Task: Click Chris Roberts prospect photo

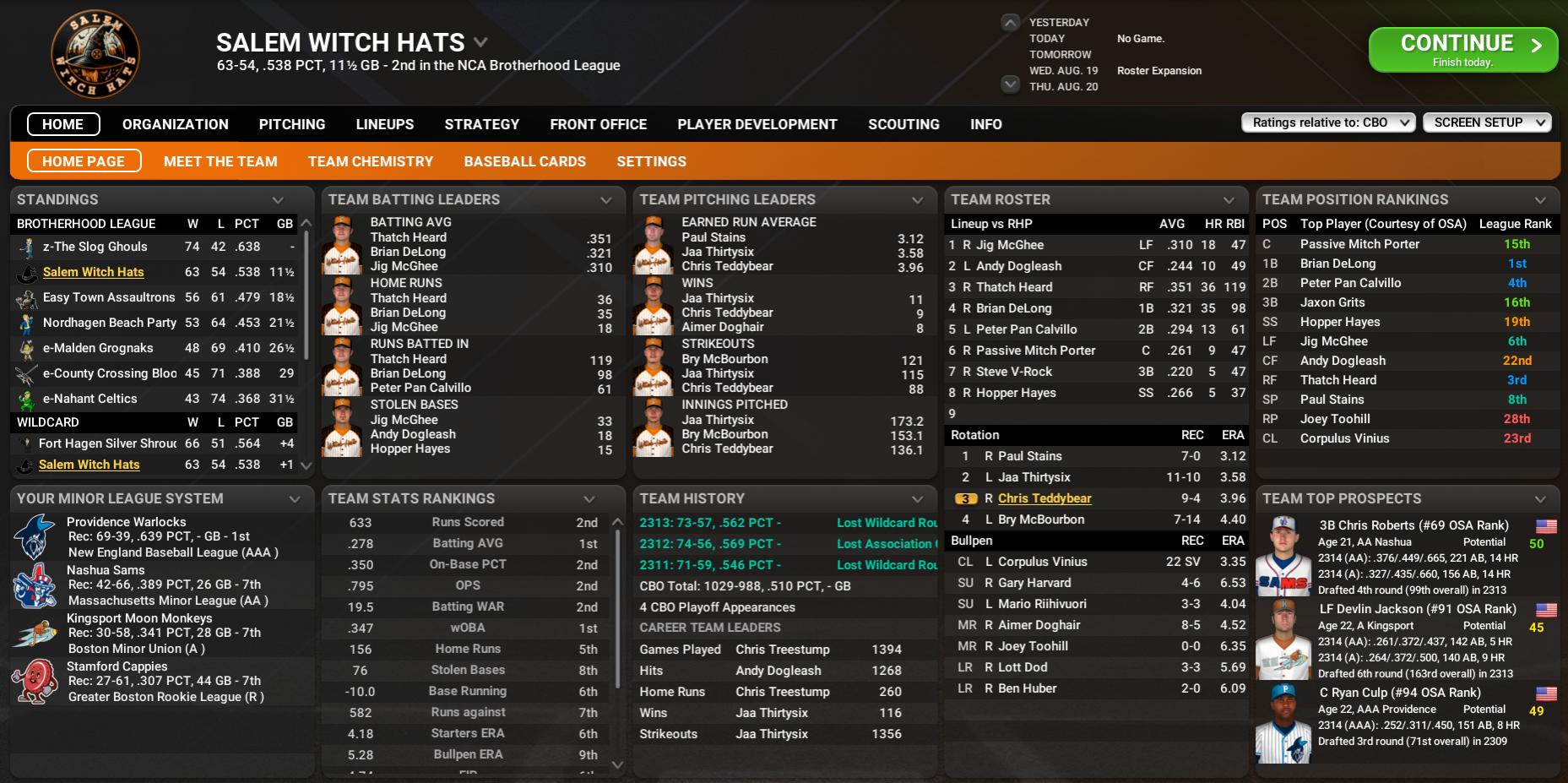Action: click(1283, 556)
